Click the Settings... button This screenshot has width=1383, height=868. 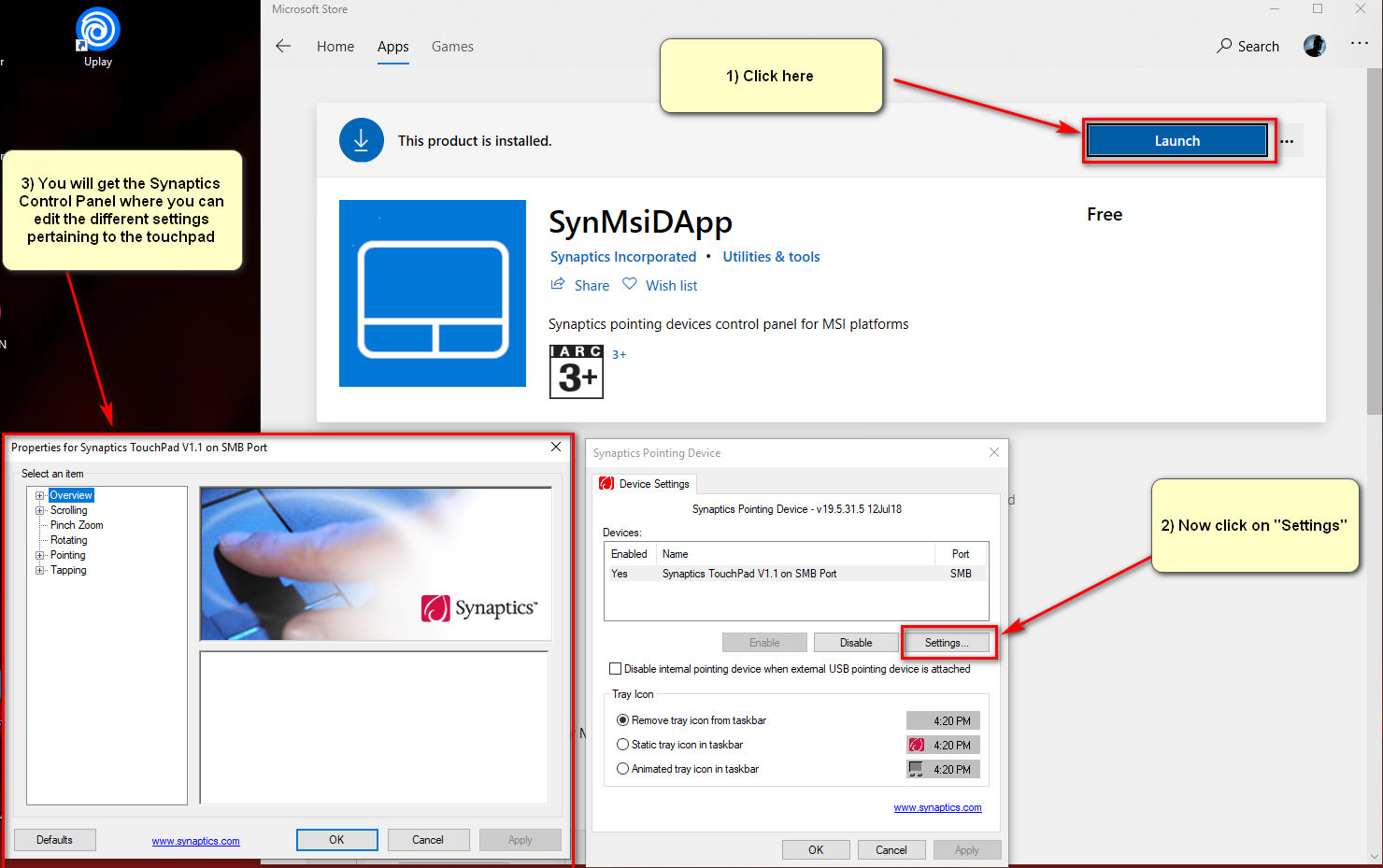point(947,643)
